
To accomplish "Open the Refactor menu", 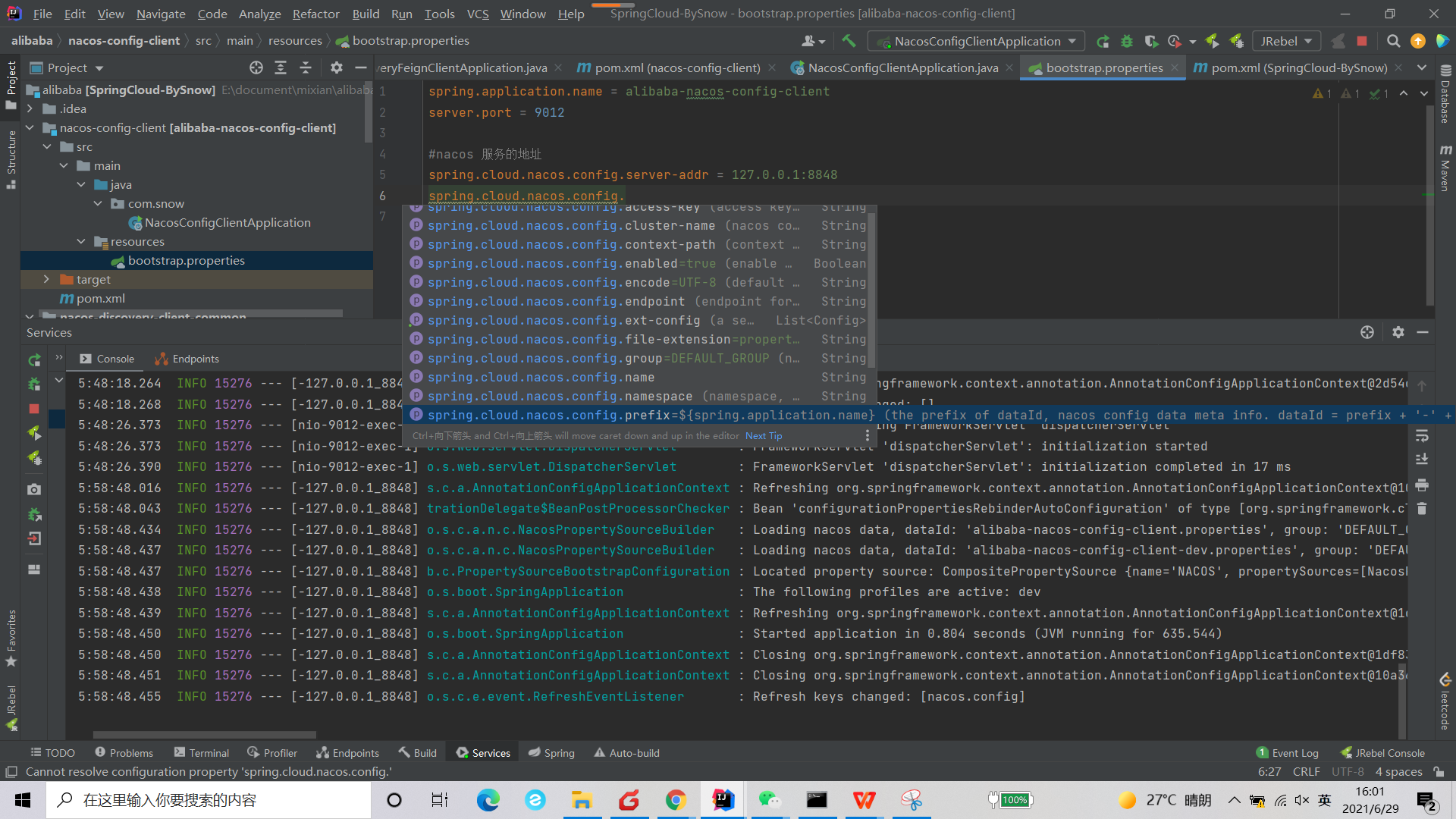I will click(x=315, y=14).
